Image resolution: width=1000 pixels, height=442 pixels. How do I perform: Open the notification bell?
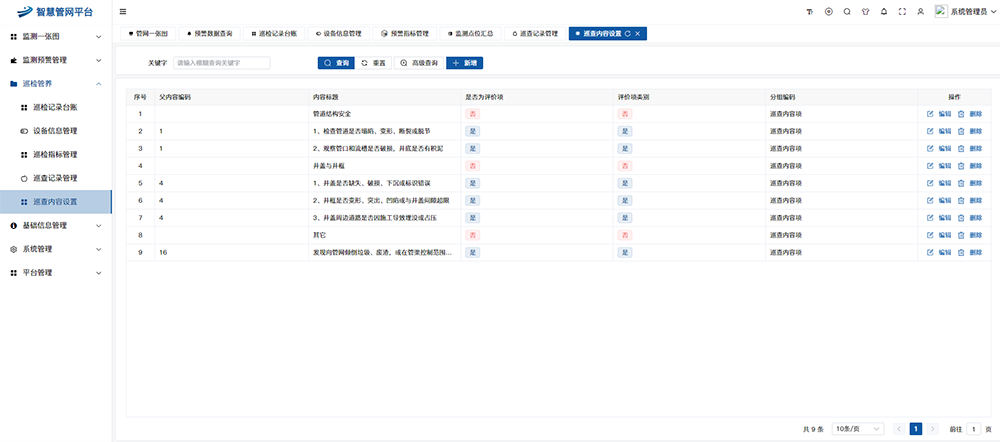[883, 11]
